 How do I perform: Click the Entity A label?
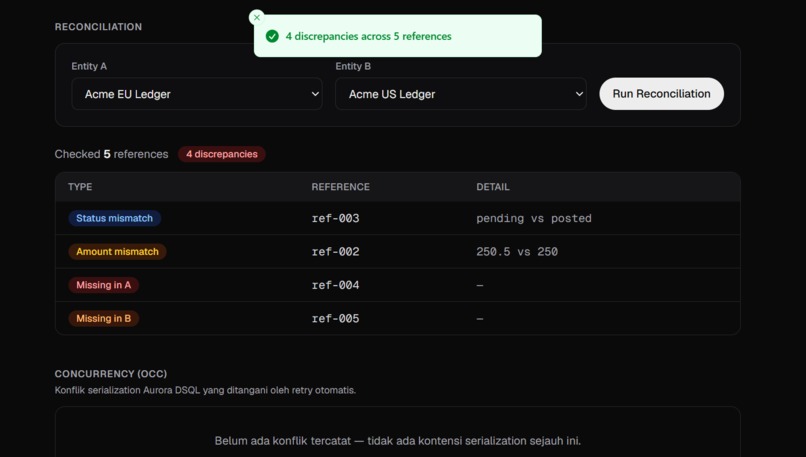[x=89, y=66]
